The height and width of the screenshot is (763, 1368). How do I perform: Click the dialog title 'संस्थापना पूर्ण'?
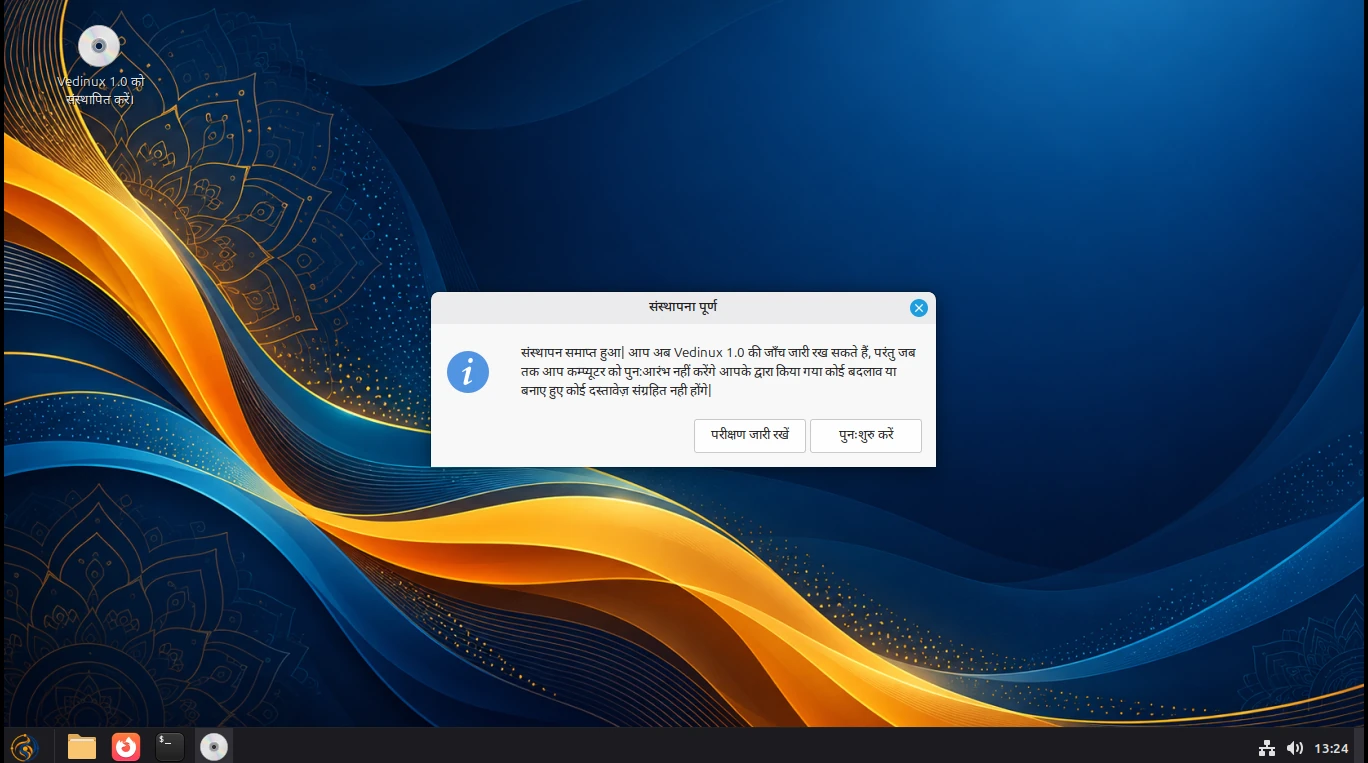point(683,307)
